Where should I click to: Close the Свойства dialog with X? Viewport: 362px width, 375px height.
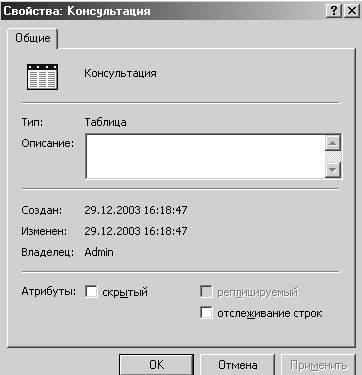(351, 11)
